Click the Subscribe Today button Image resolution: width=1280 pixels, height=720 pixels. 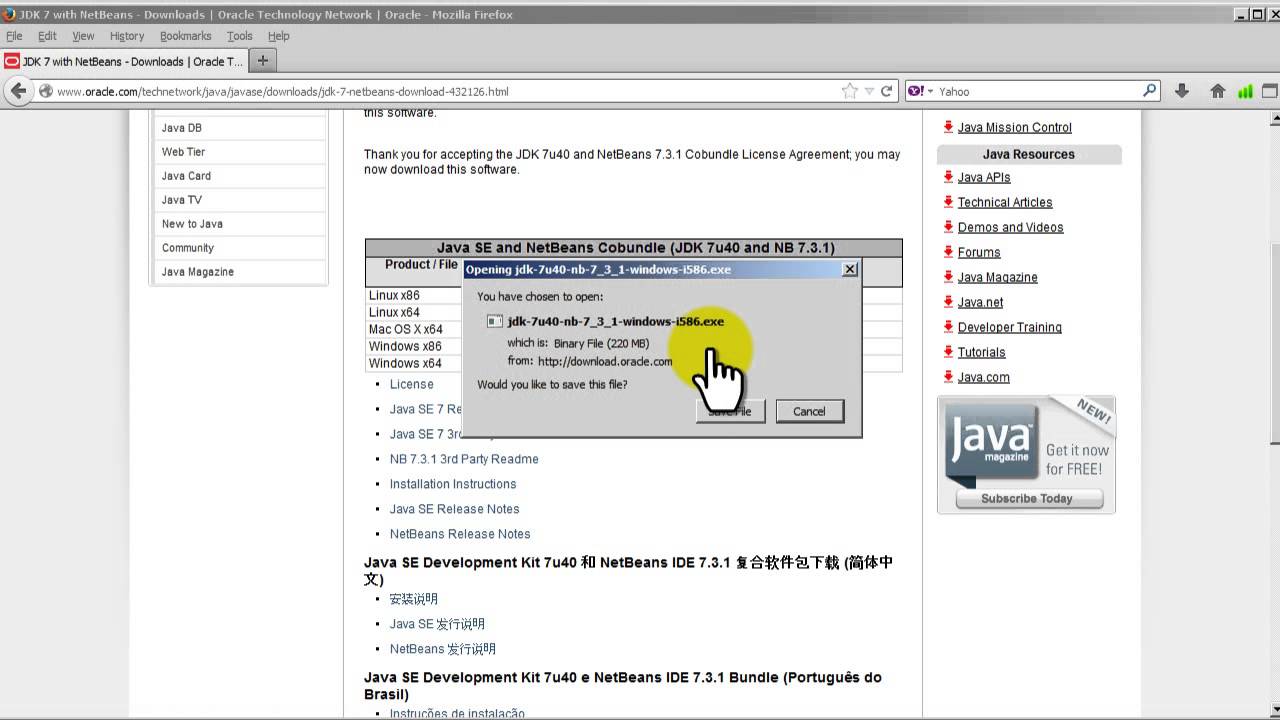click(1027, 498)
